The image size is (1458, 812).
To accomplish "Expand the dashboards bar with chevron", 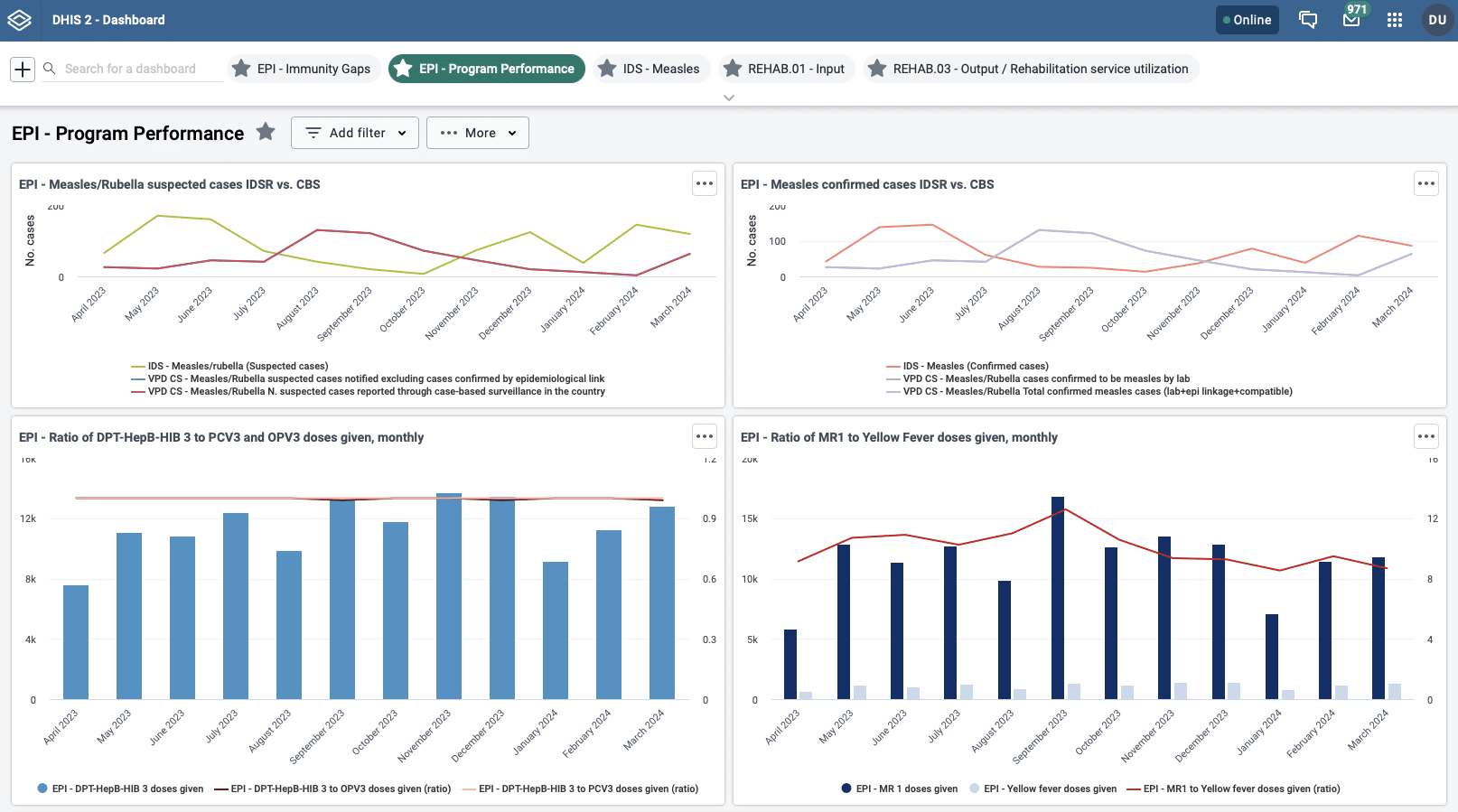I will click(x=729, y=98).
